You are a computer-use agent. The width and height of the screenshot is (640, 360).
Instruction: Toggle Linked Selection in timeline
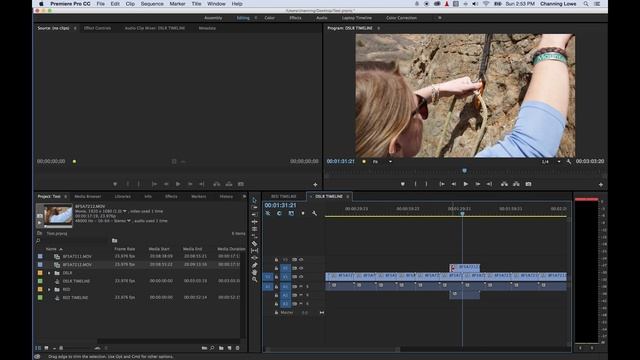click(291, 213)
